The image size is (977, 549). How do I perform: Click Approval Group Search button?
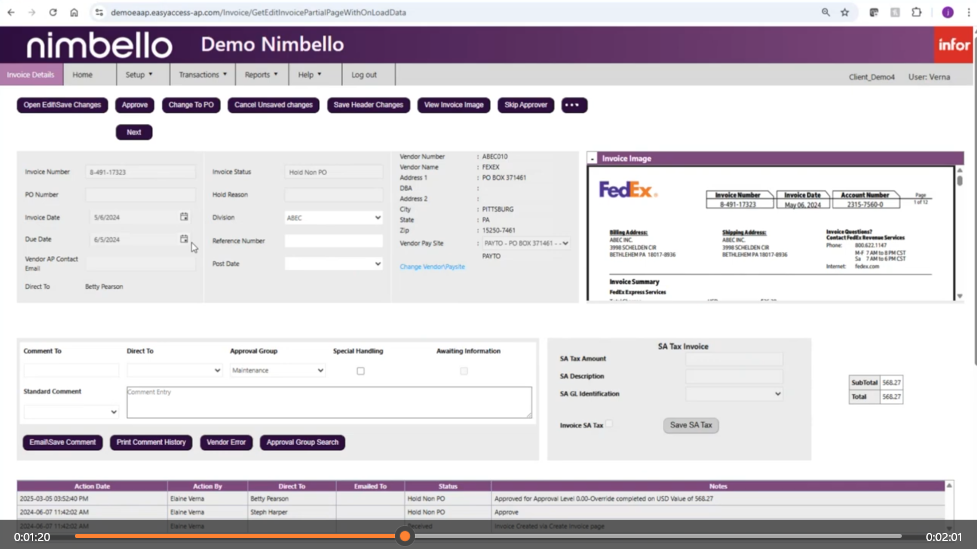coord(302,442)
